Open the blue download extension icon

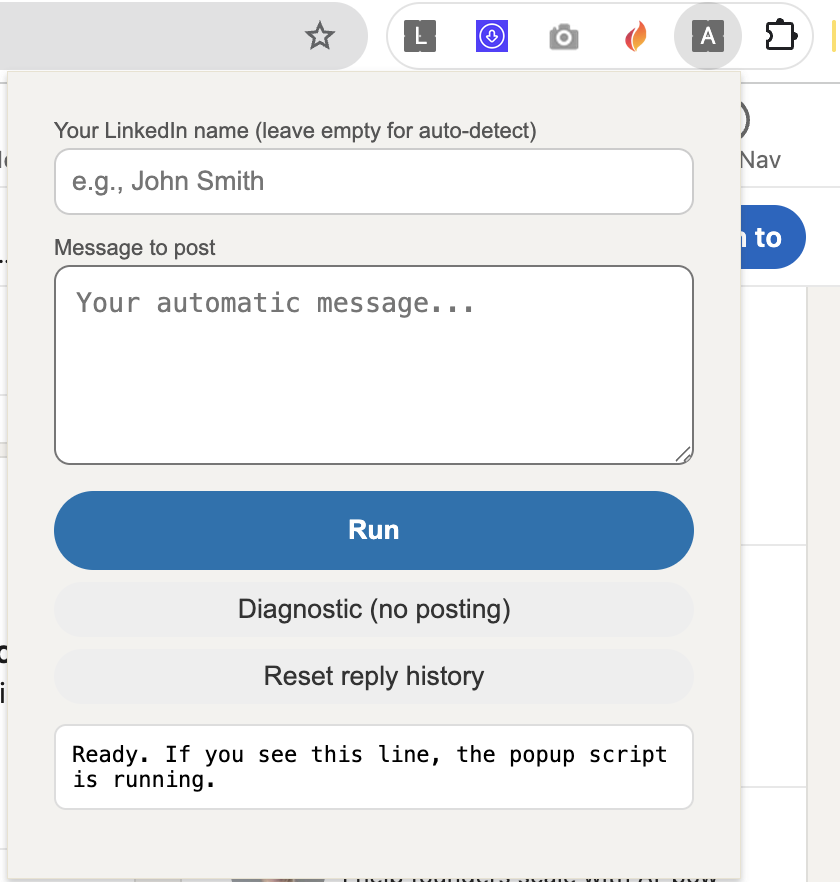tap(492, 36)
